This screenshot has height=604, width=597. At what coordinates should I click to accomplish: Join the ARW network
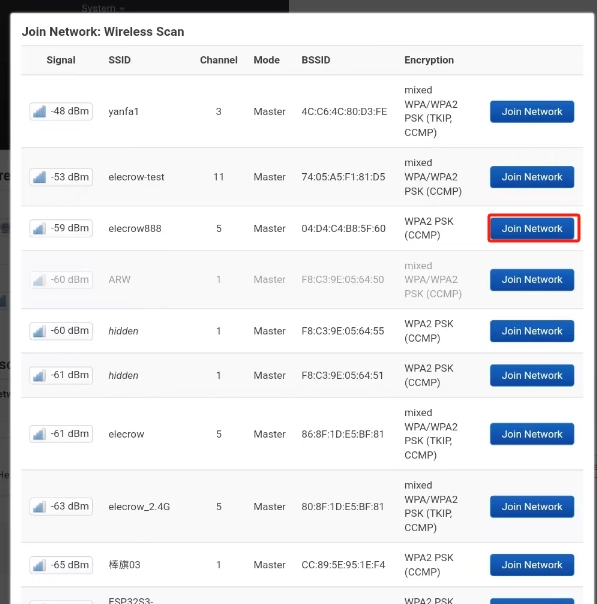click(x=532, y=280)
